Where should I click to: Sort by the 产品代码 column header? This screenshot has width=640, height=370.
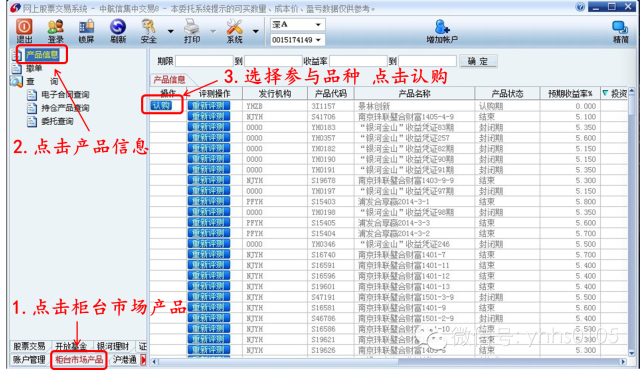pyautogui.click(x=331, y=93)
